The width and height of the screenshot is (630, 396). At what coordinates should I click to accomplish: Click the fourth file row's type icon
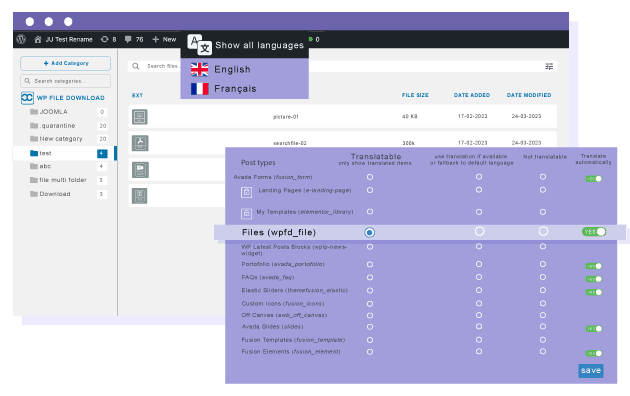139,196
